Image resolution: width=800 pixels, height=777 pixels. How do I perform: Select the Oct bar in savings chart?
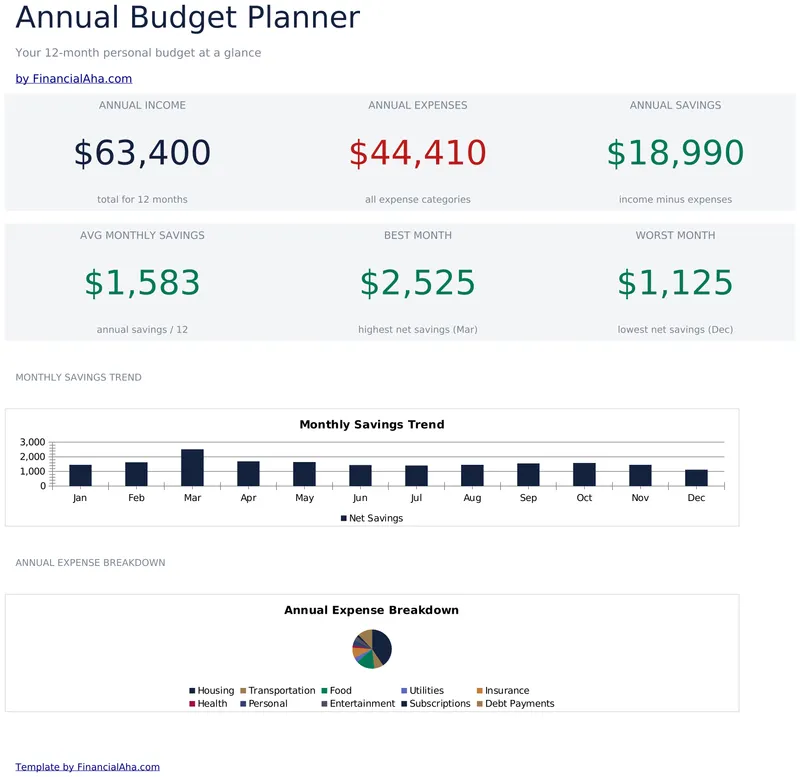pyautogui.click(x=584, y=474)
